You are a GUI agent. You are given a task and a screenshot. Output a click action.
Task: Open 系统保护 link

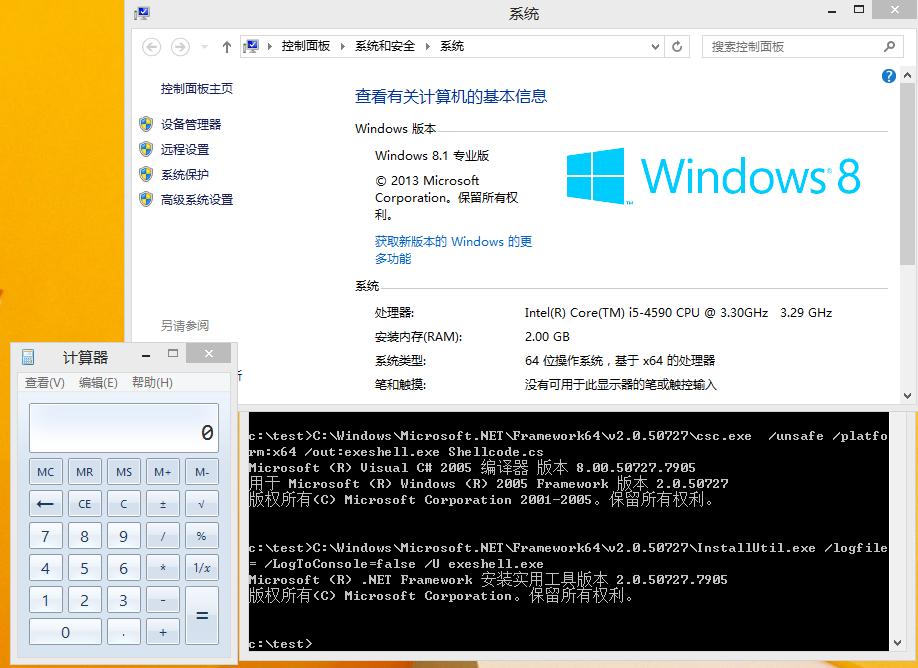tap(185, 174)
